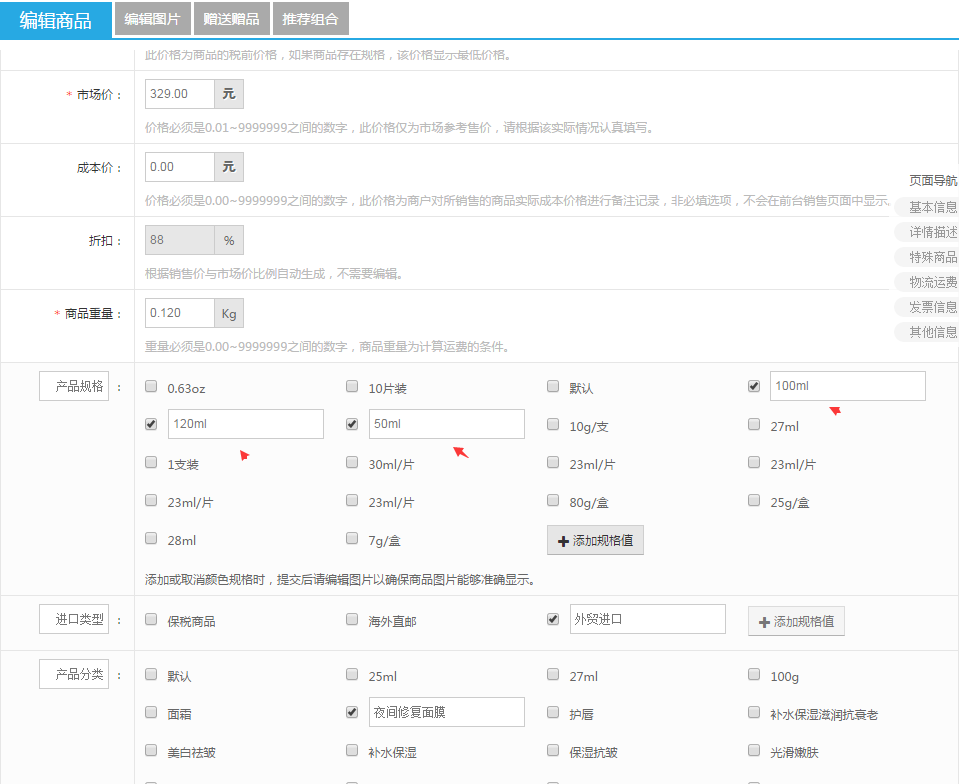Image resolution: width=959 pixels, height=784 pixels.
Task: Check the 7g/盒 spec checkbox
Action: point(352,538)
